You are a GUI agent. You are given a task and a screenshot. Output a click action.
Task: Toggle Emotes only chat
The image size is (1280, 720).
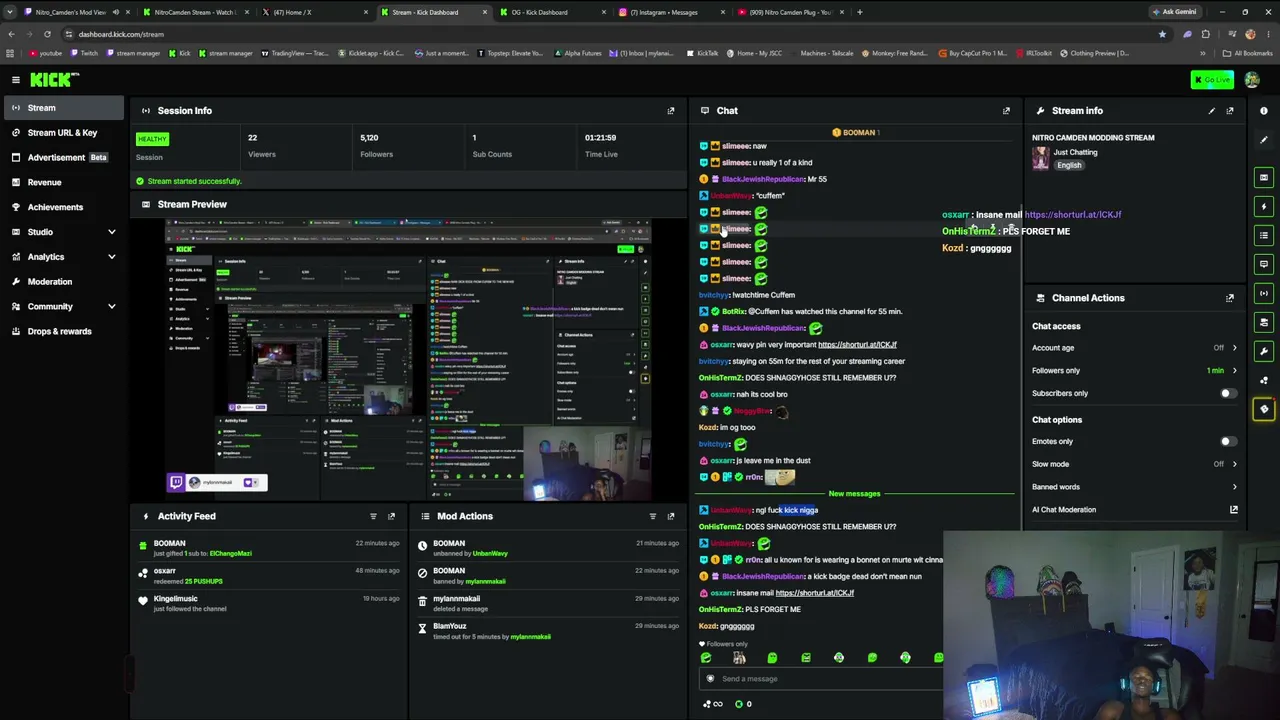point(1227,442)
